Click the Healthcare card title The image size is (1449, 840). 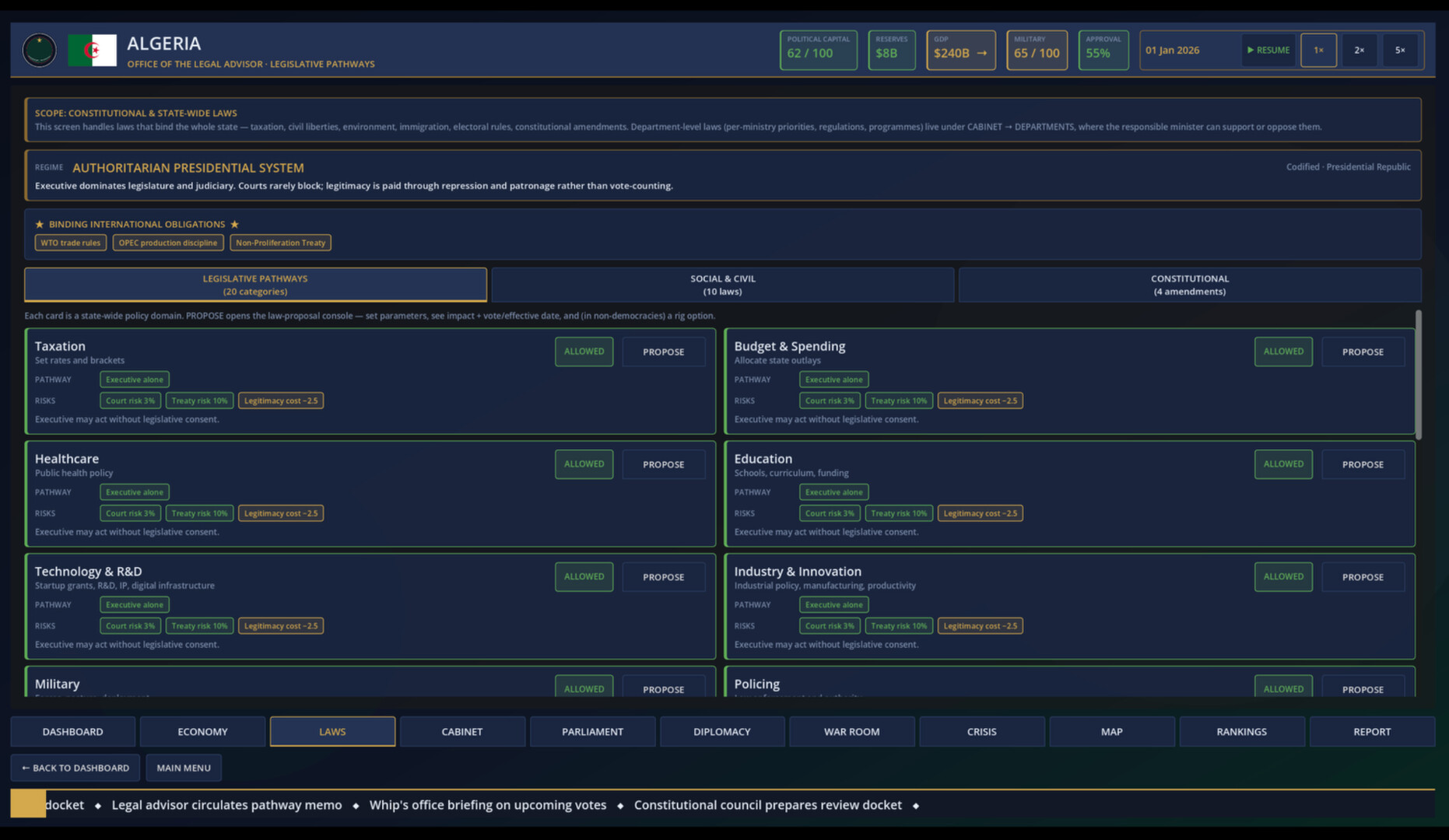[67, 459]
